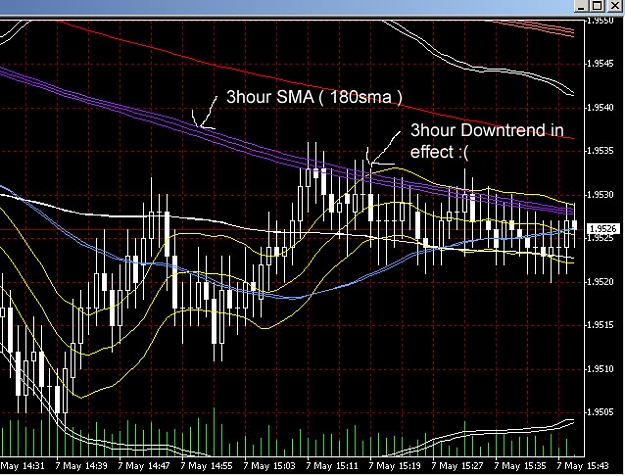625x476 pixels.
Task: Click the current price tag 1.9526
Action: 603,229
